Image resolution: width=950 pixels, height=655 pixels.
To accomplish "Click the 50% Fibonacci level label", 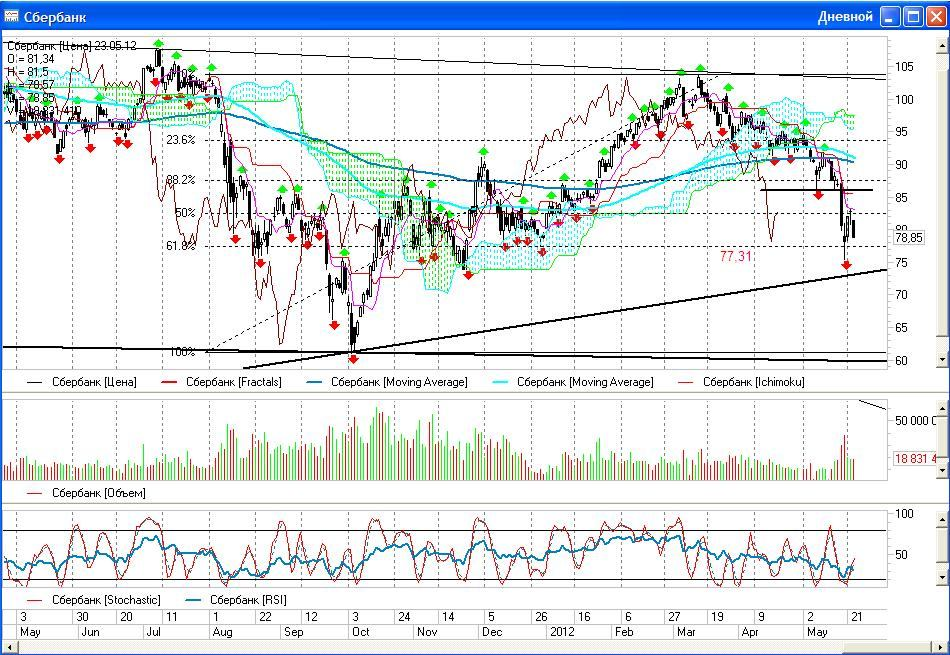I will click(x=185, y=213).
